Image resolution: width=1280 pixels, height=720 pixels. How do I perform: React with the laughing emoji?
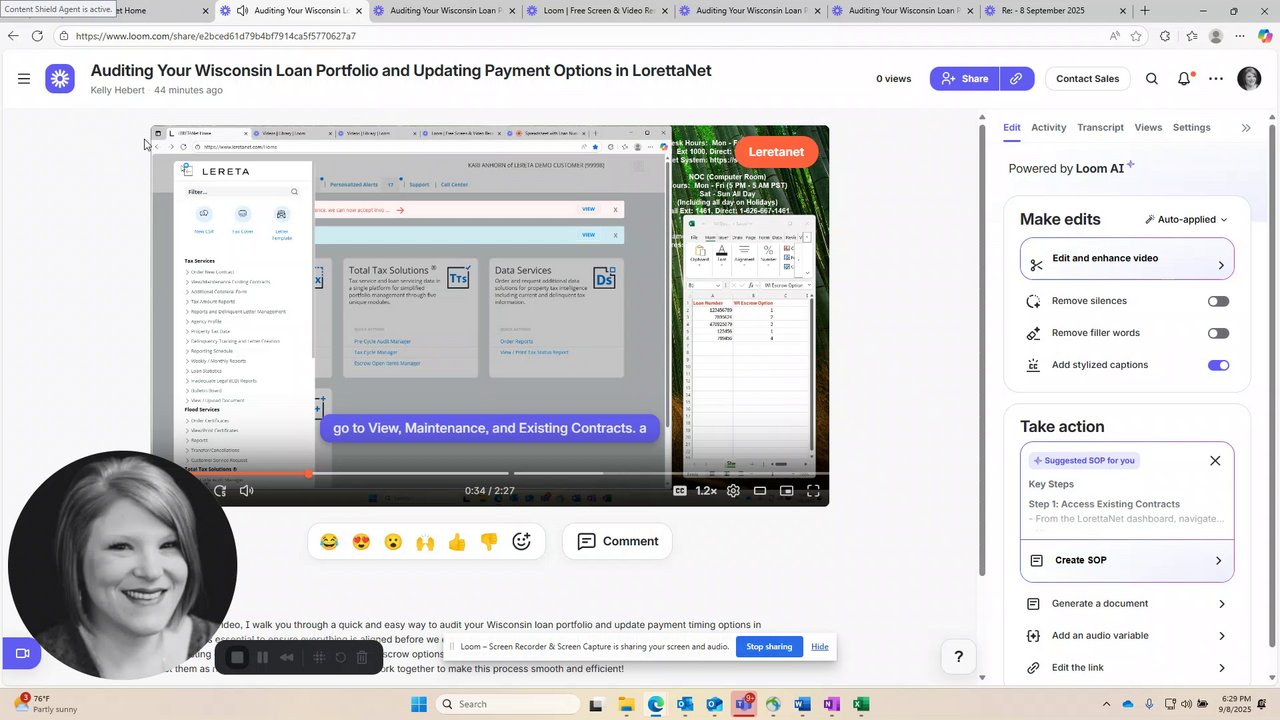click(329, 542)
